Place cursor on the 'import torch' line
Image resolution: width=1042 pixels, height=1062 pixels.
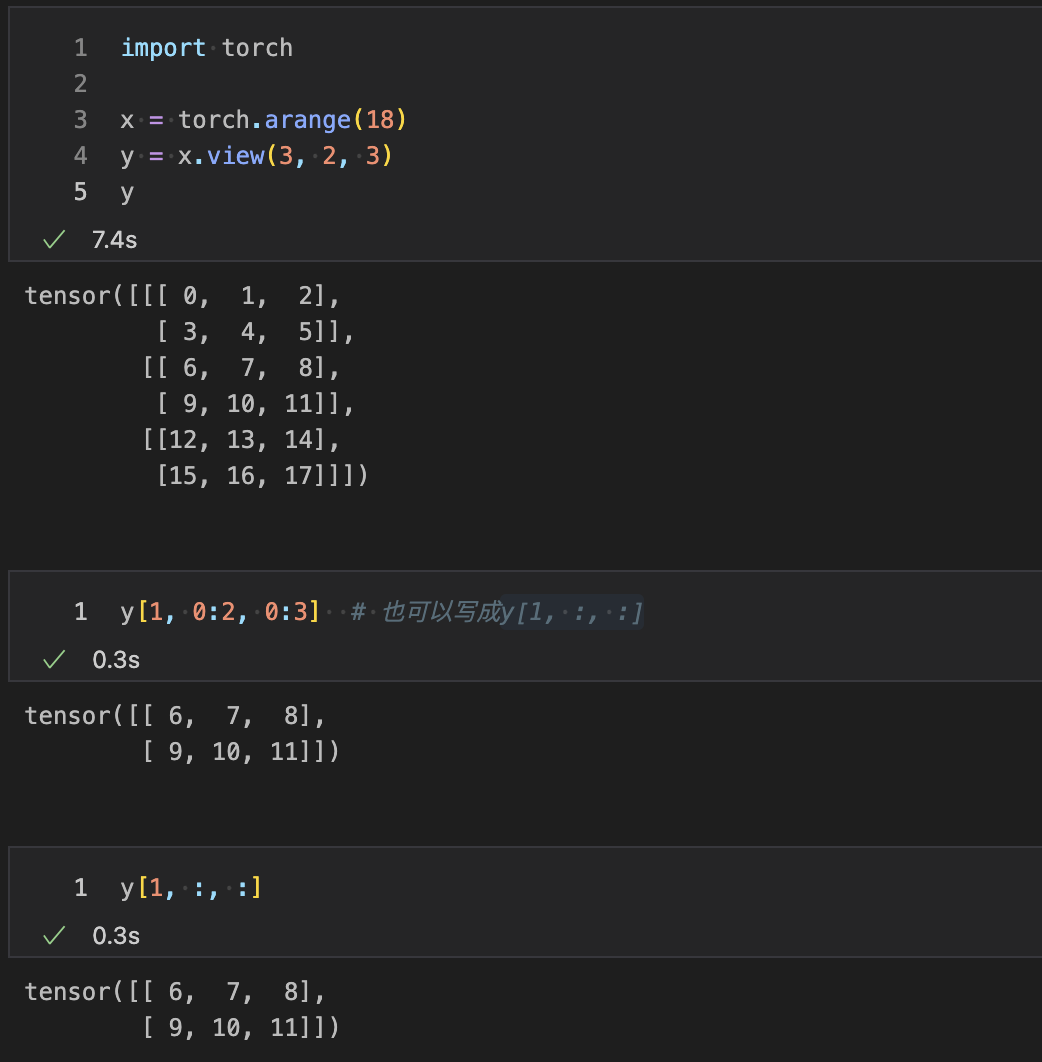pos(206,48)
